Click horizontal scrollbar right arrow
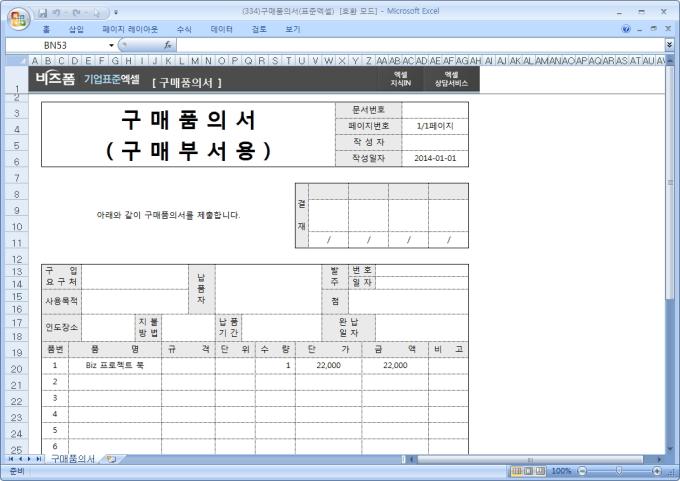 [x=659, y=459]
